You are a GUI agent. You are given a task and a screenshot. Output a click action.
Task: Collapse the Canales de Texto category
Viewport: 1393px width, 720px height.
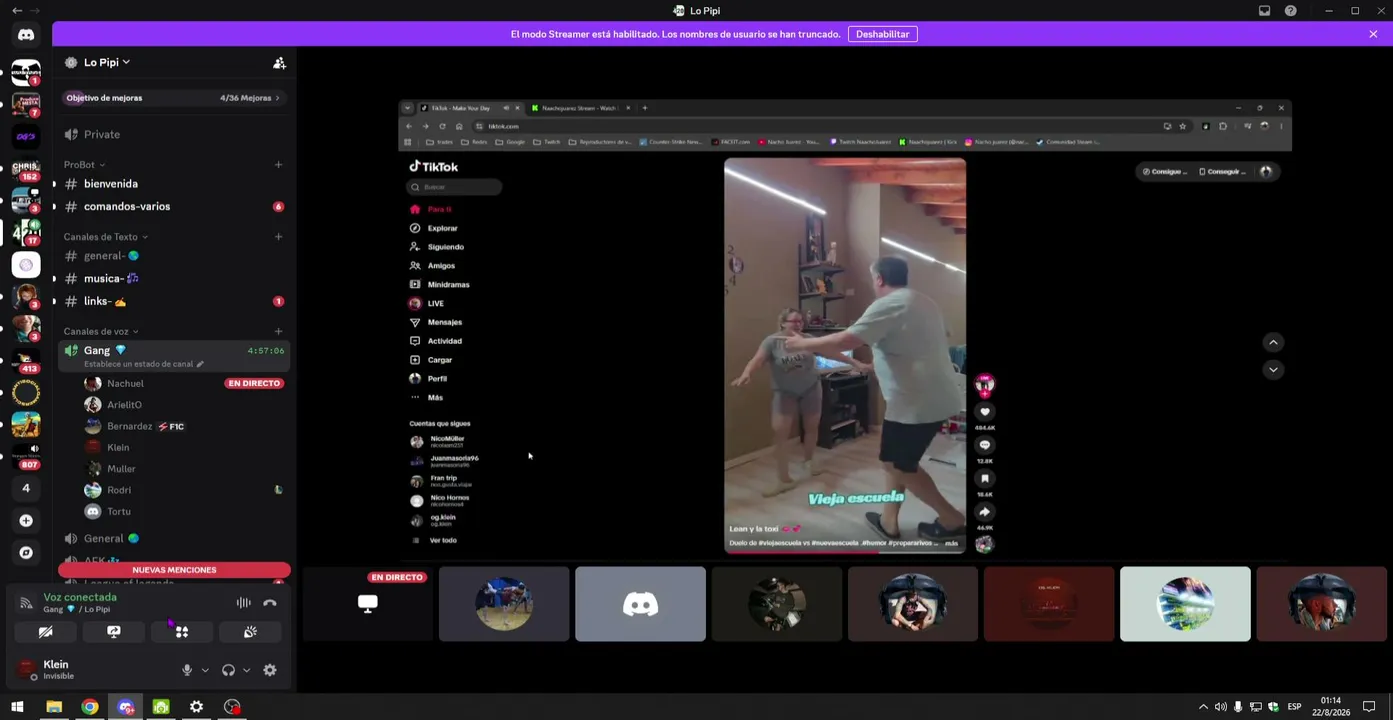click(106, 237)
